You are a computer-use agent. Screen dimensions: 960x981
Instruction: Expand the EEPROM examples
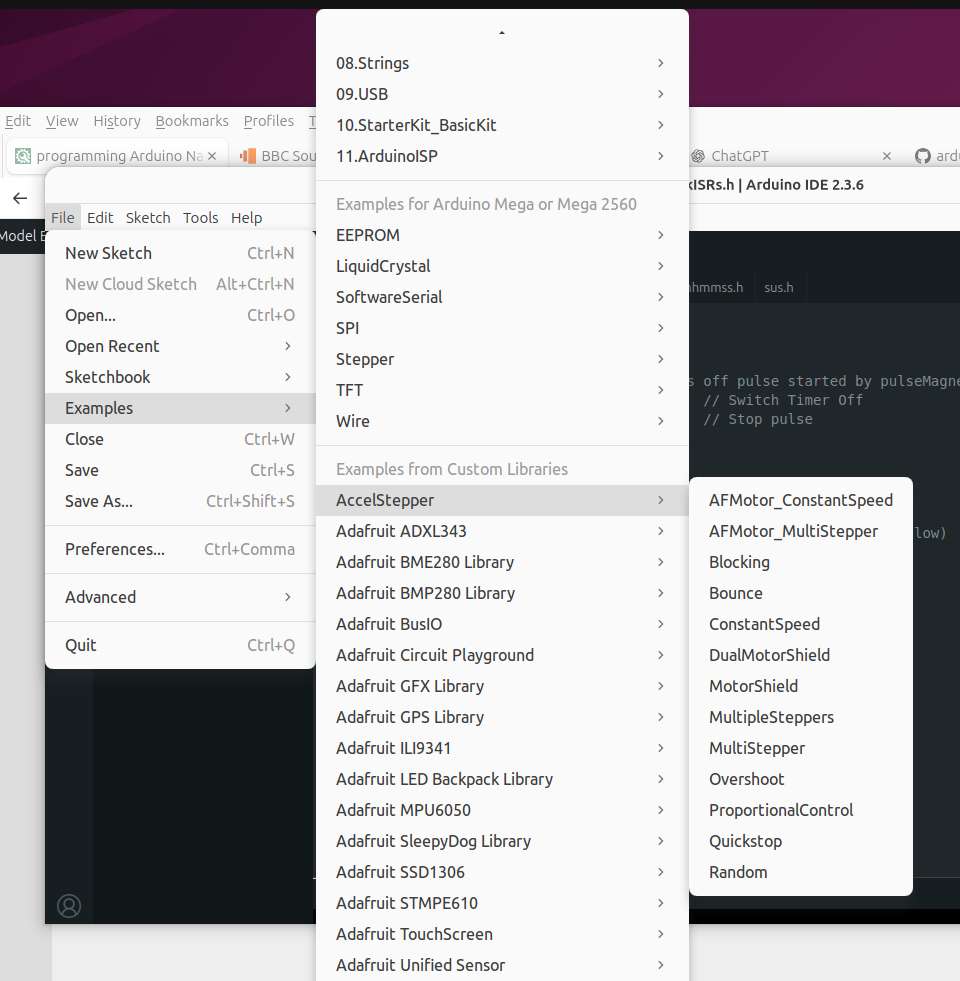pos(502,235)
